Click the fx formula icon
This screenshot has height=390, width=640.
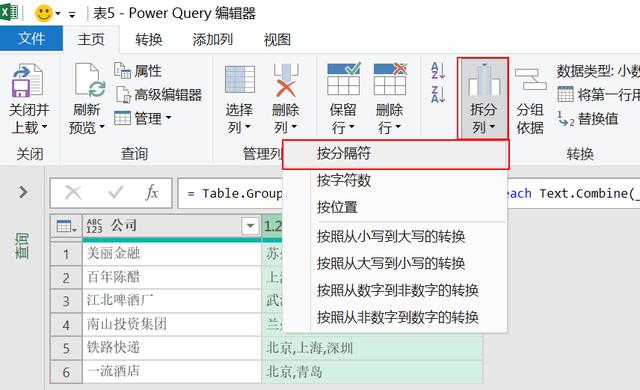(152, 192)
